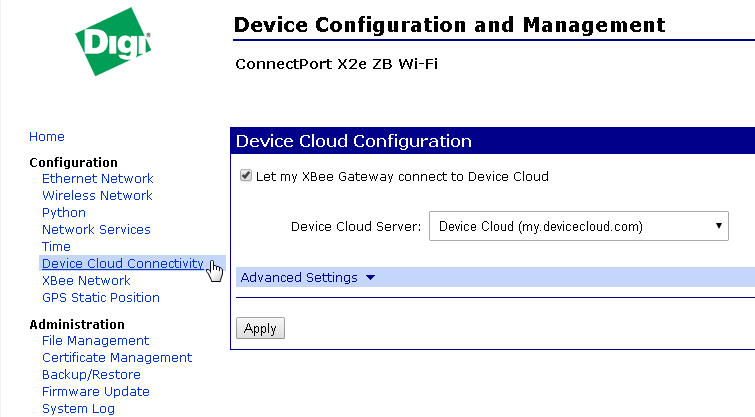Open Wireless Network settings
755x417 pixels.
click(x=97, y=196)
